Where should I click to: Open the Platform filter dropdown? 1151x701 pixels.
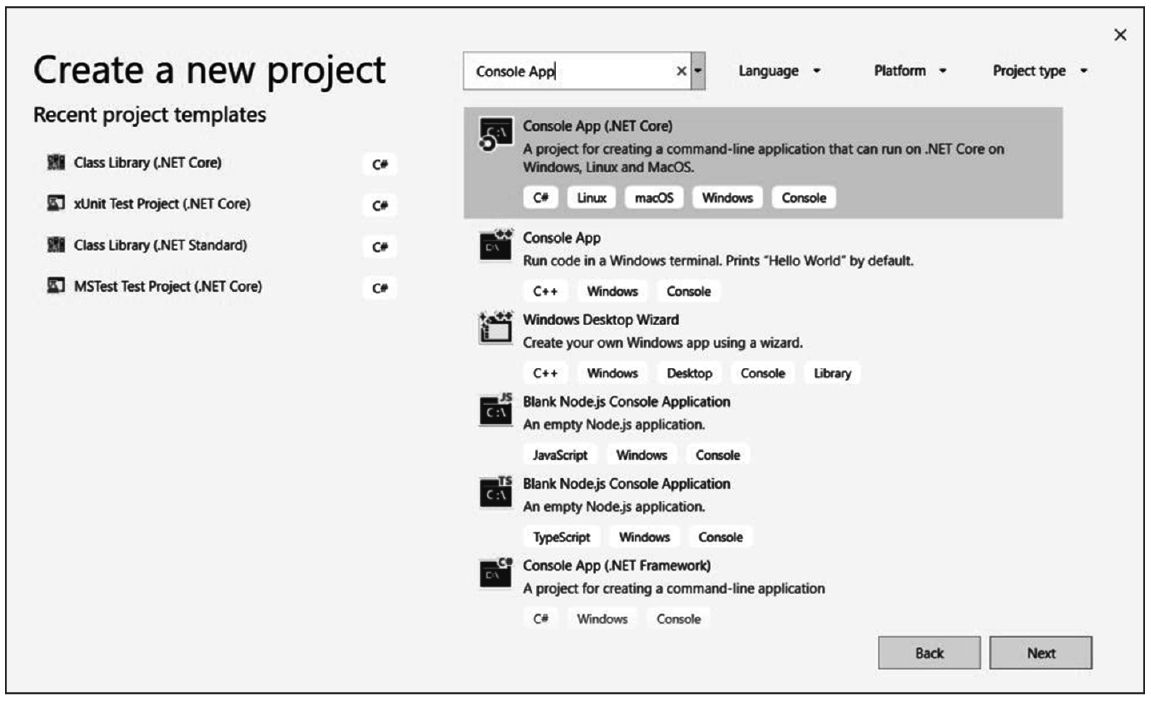point(910,71)
